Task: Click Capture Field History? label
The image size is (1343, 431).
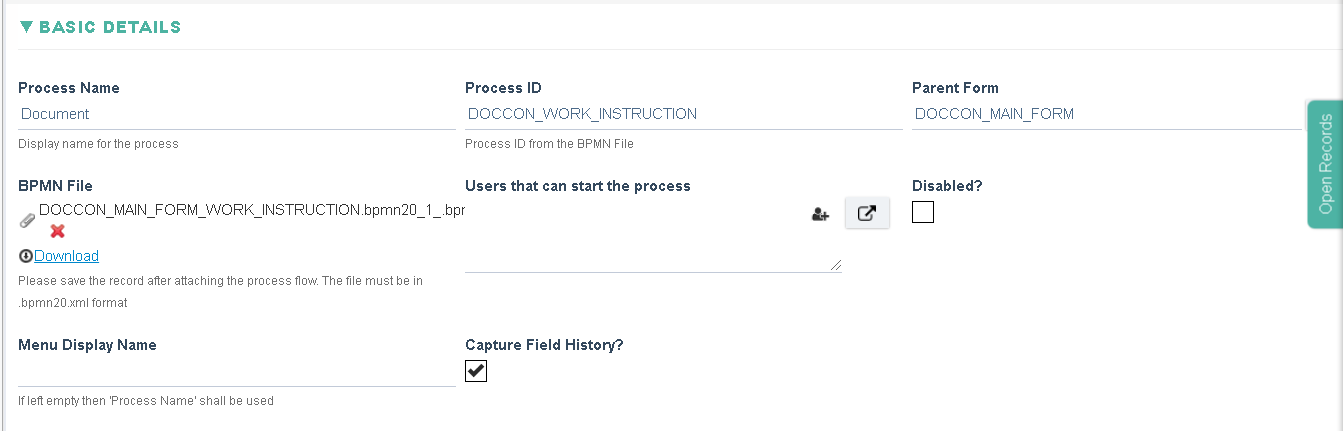Action: click(544, 345)
